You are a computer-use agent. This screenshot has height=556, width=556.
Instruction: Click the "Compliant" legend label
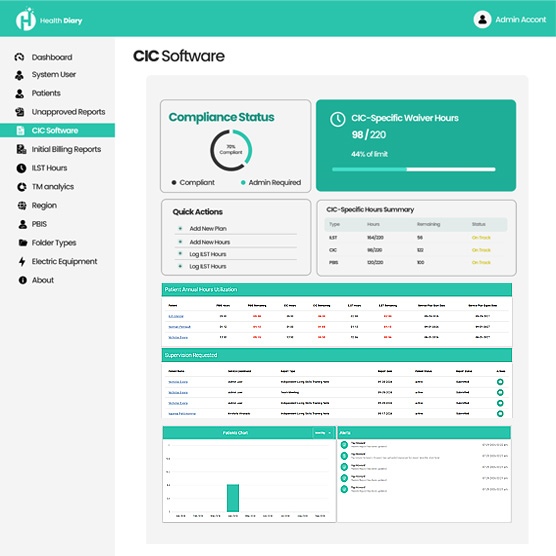pos(197,183)
